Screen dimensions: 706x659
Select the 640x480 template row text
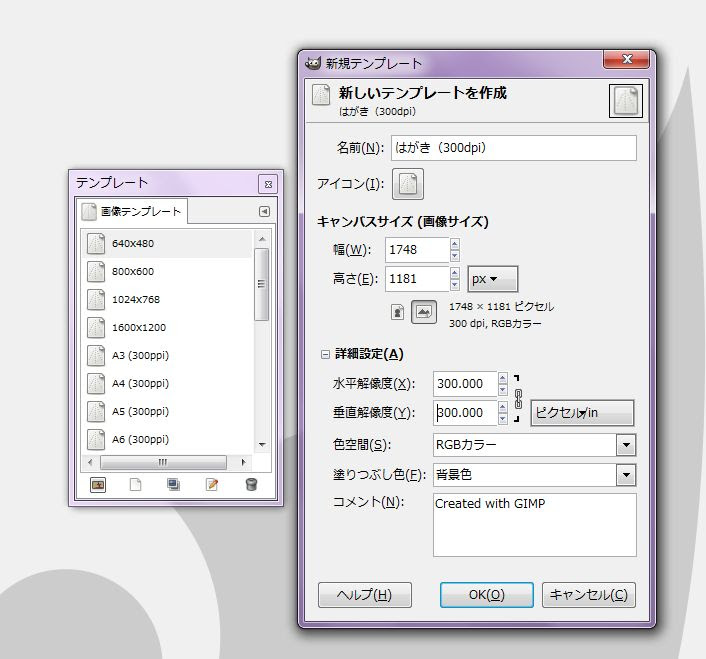pyautogui.click(x=133, y=244)
